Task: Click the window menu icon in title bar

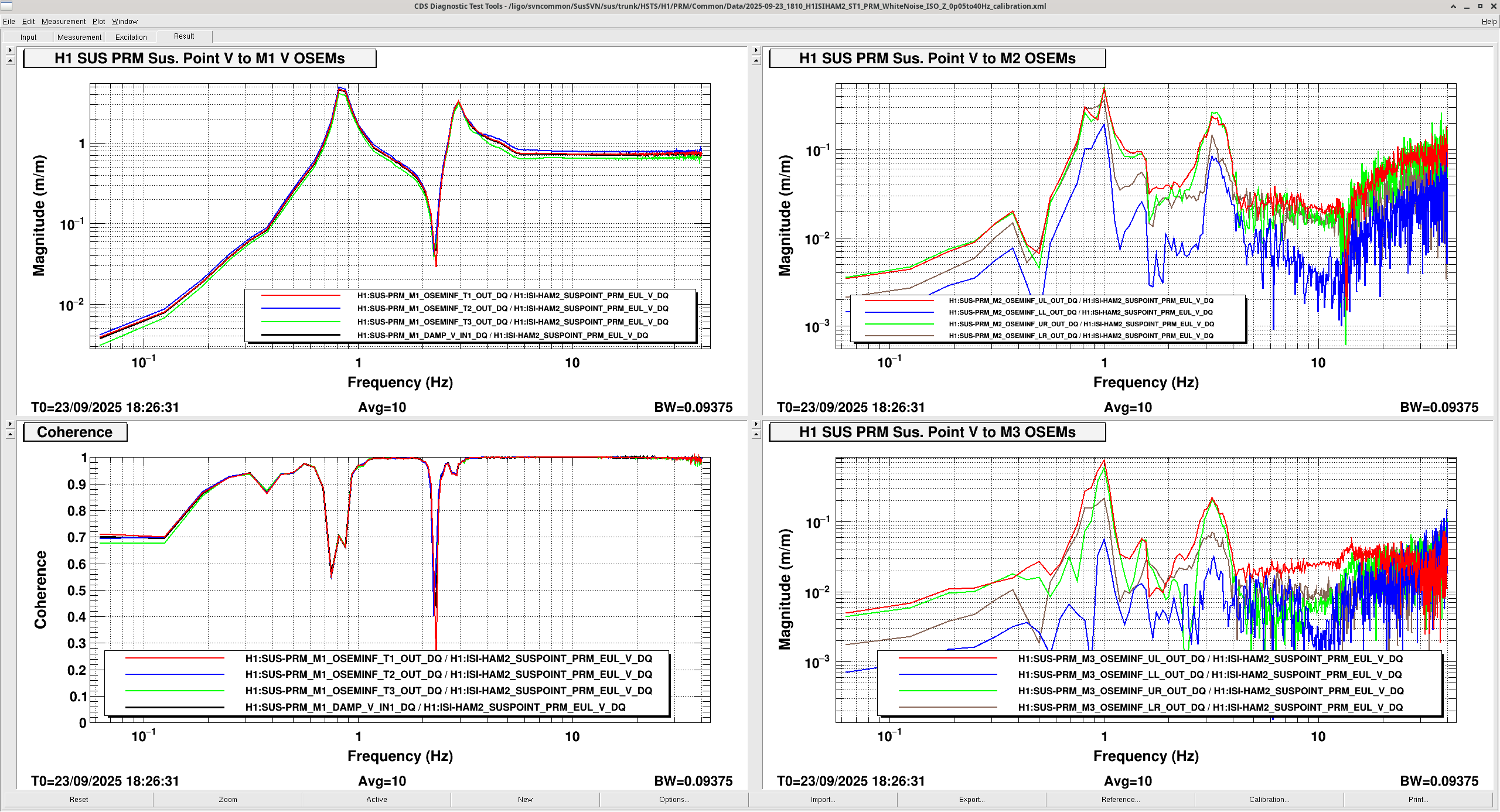Action: pos(6,6)
